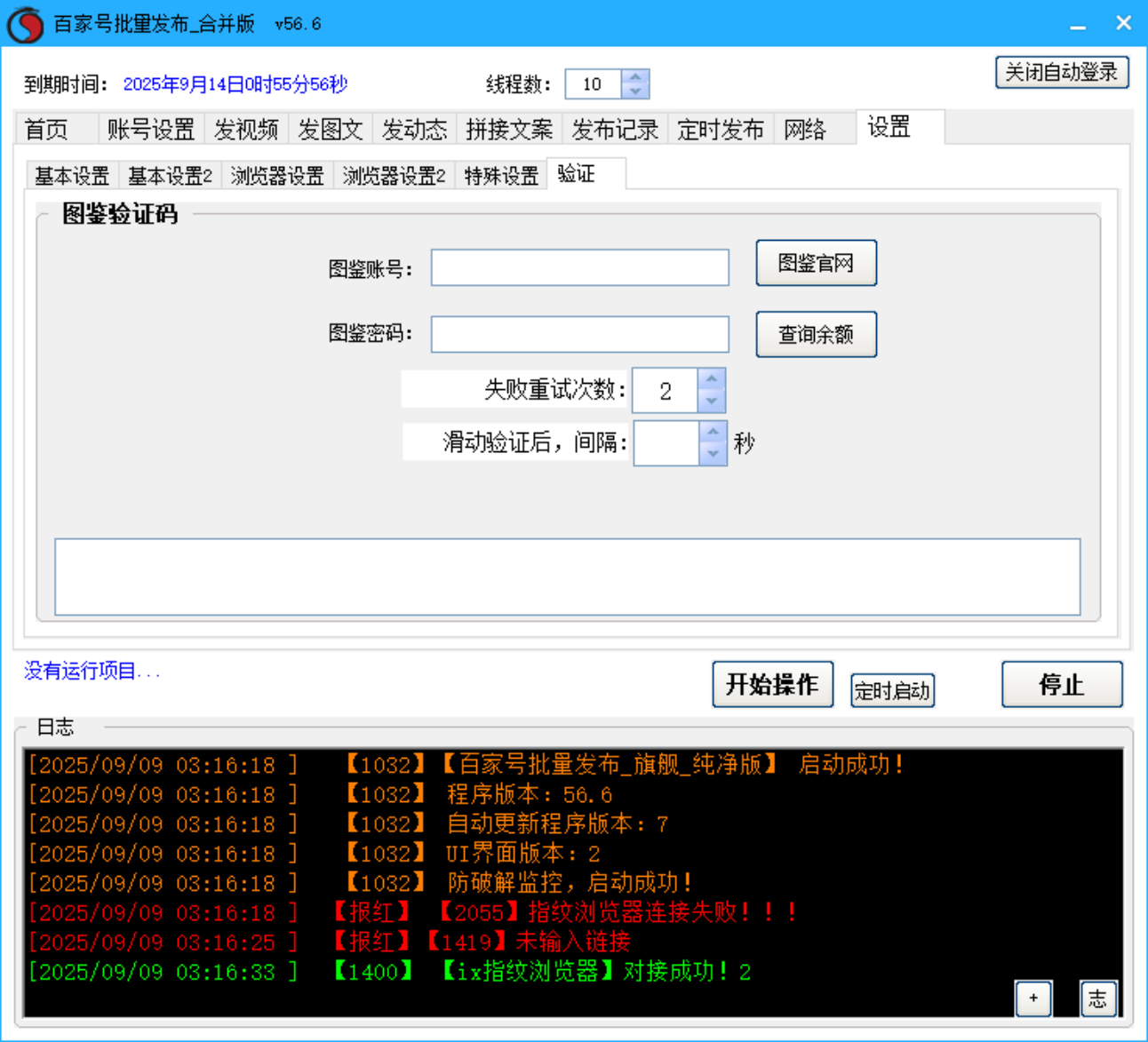The height and width of the screenshot is (1042, 1148).
Task: Click the 图鉴官网 button
Action: click(816, 263)
